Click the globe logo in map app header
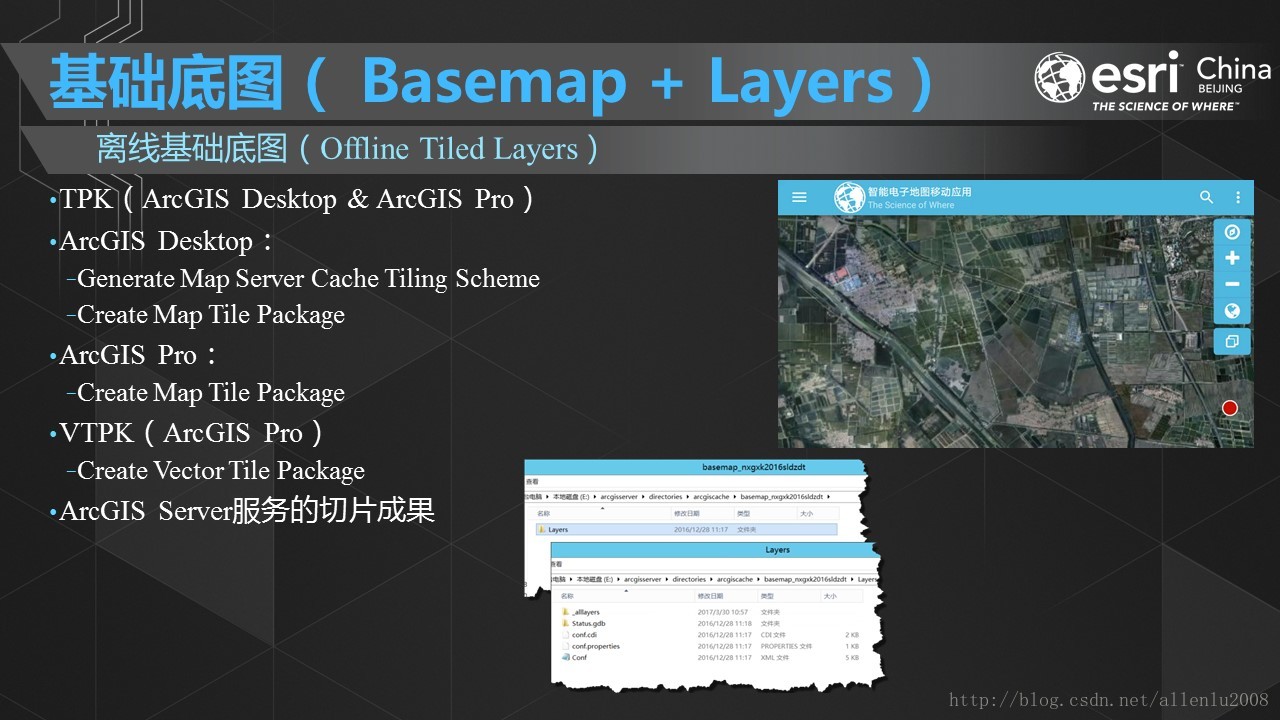1280x720 pixels. coord(849,197)
